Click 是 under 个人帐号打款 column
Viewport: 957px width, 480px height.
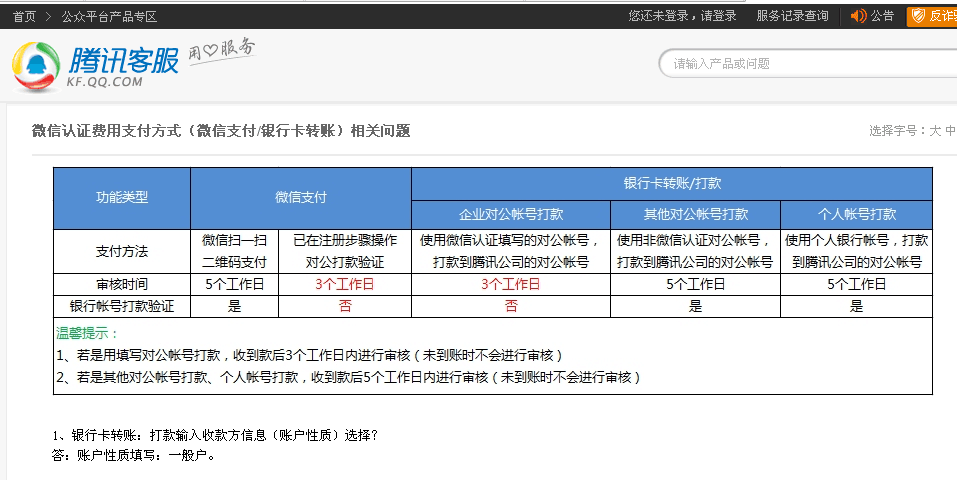pyautogui.click(x=856, y=307)
